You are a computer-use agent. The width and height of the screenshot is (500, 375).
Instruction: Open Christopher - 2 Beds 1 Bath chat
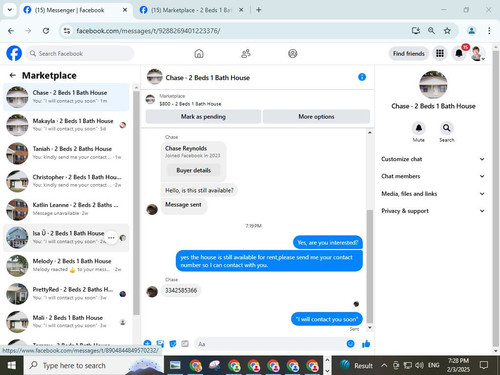66,181
